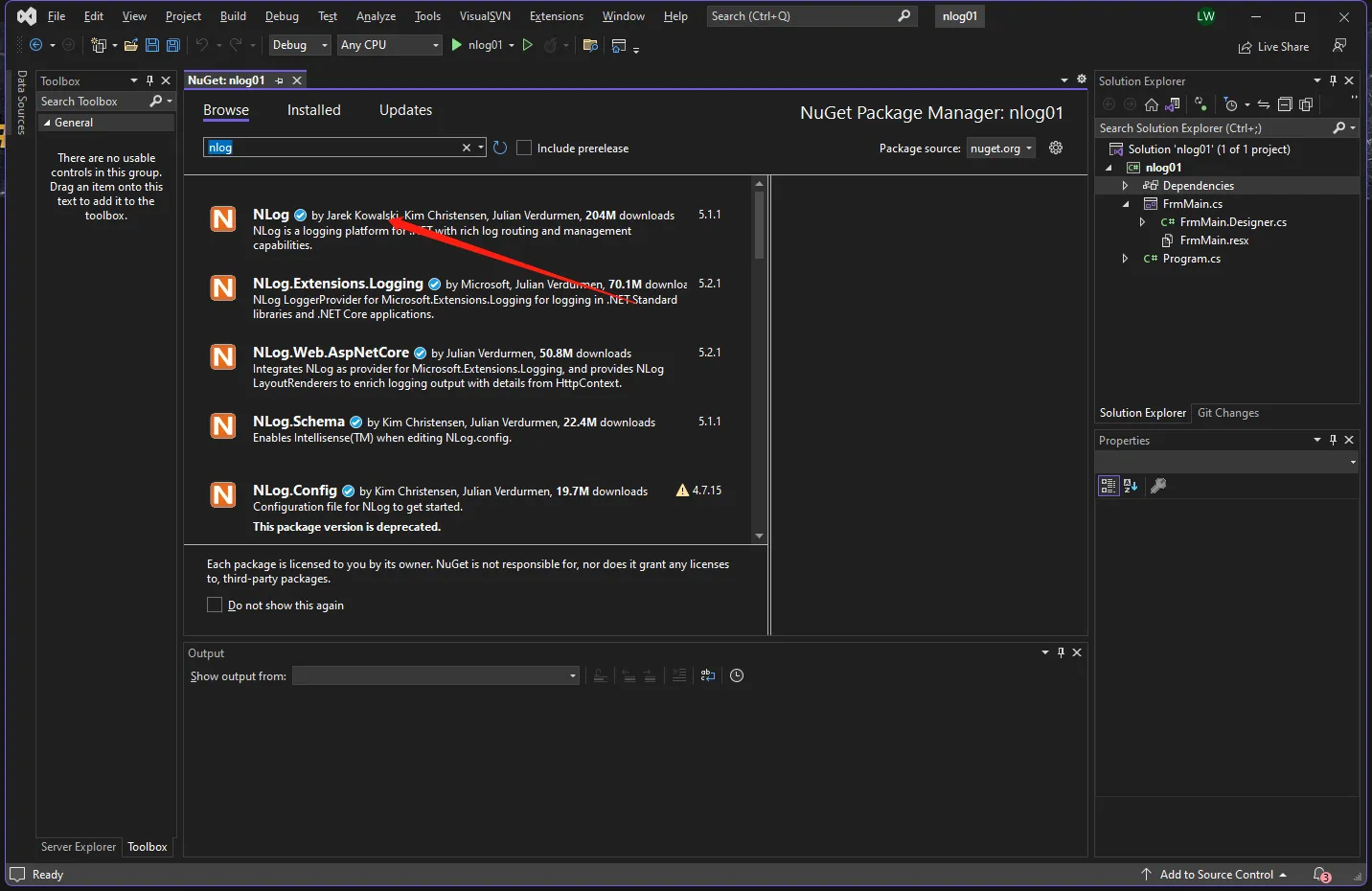1372x891 pixels.
Task: Open notifications bell in status bar
Action: 1322,875
